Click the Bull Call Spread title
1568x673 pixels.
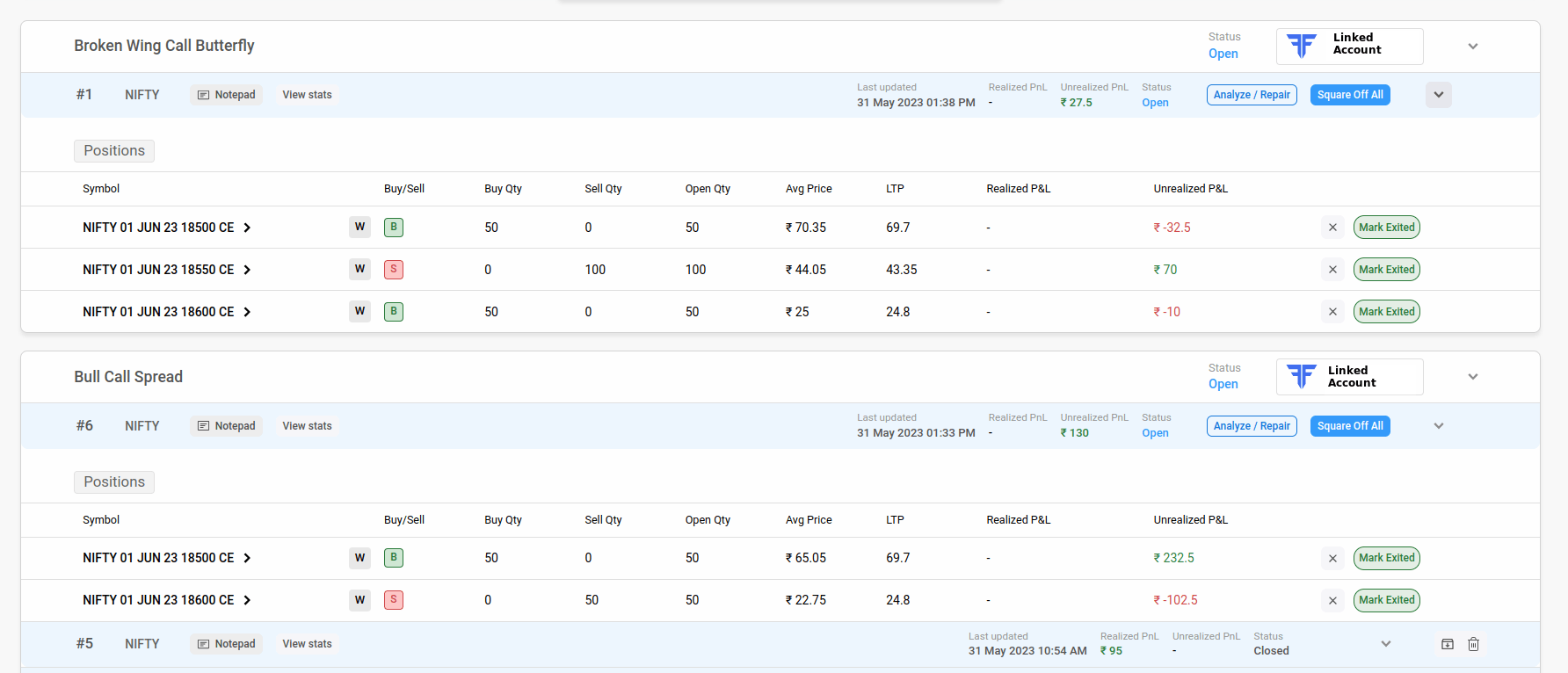pos(128,377)
